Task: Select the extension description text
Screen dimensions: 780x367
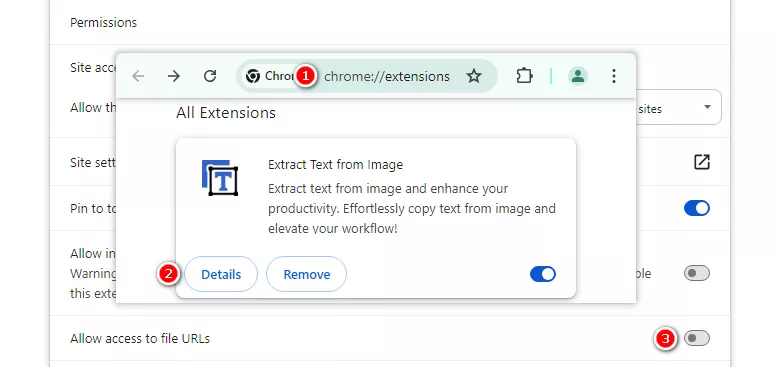Action: 412,209
